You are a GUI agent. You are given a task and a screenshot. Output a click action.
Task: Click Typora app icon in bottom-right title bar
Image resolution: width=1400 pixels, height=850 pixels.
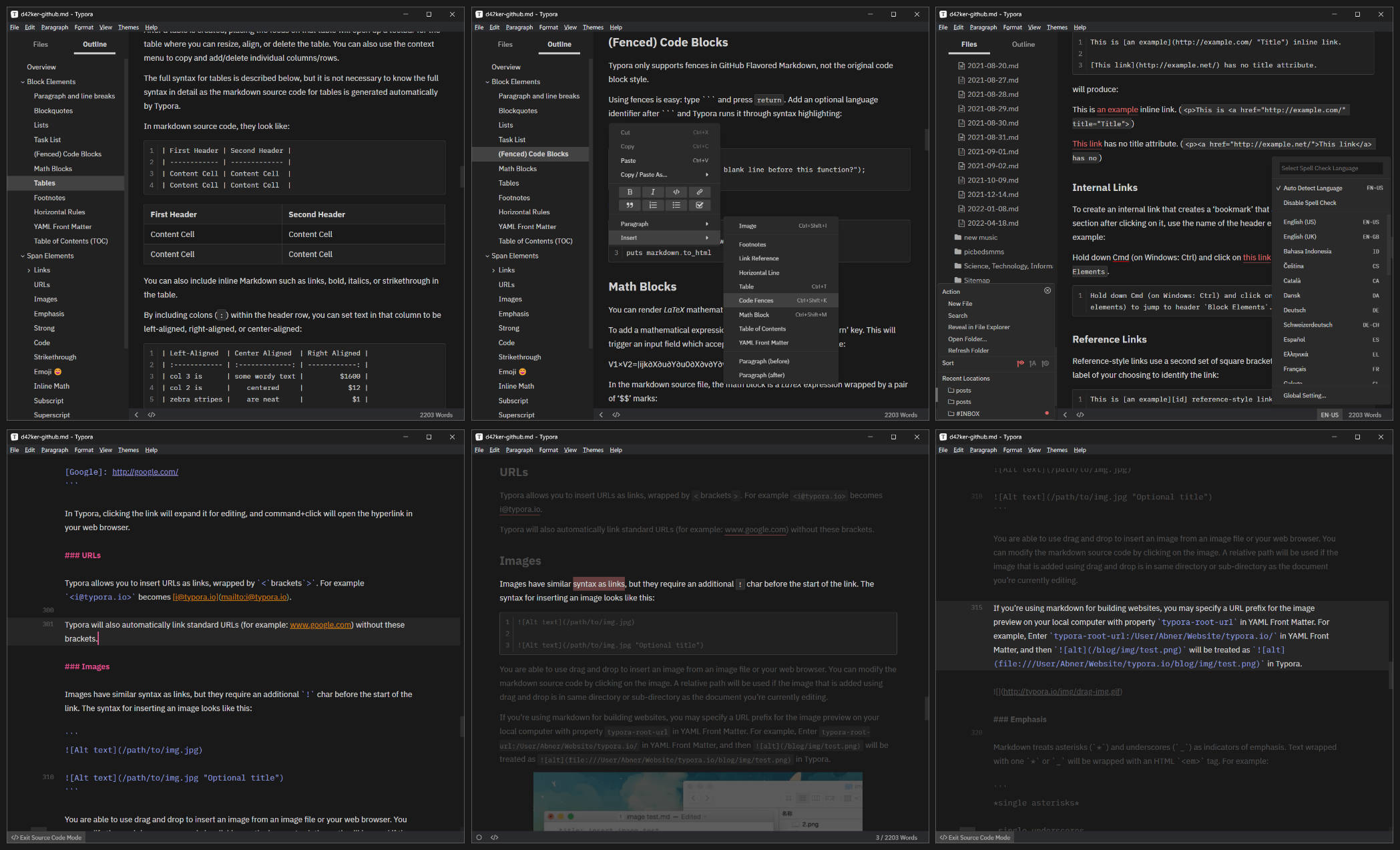(943, 437)
